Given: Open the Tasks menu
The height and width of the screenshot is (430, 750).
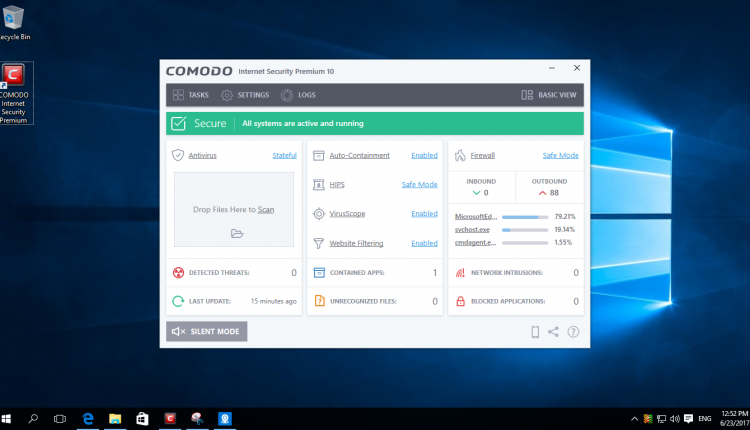Looking at the screenshot, I should point(190,95).
